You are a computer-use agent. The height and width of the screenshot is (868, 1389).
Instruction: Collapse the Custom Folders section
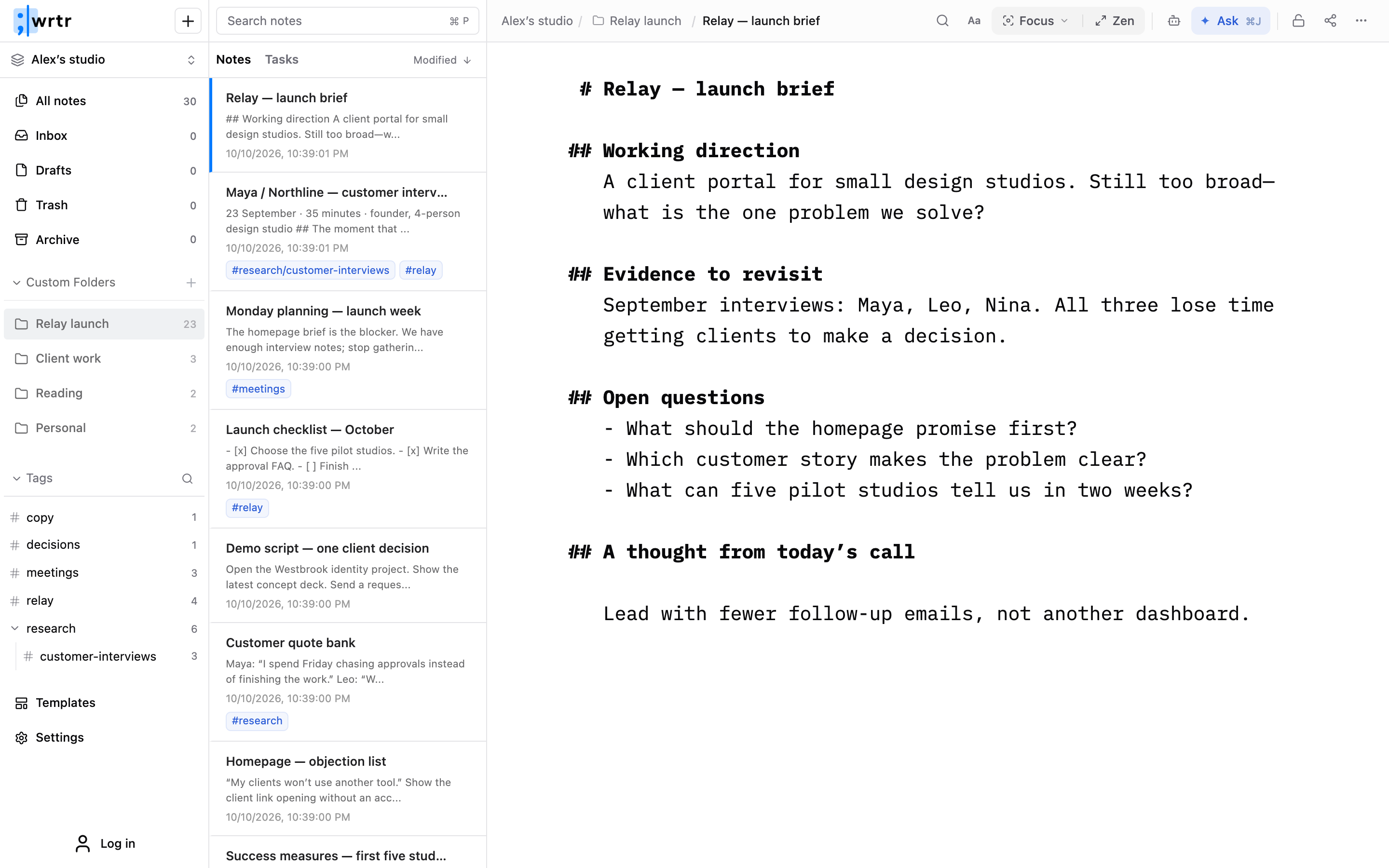point(17,283)
